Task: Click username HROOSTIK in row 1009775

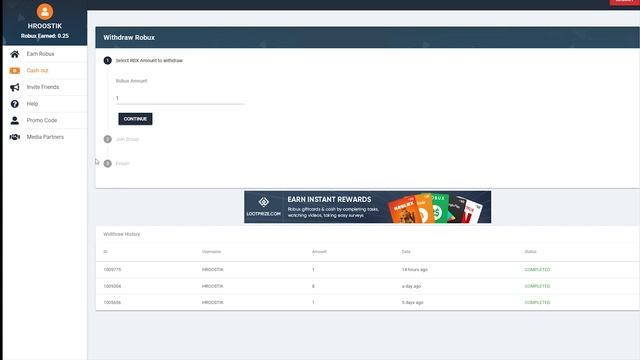Action: [x=213, y=270]
